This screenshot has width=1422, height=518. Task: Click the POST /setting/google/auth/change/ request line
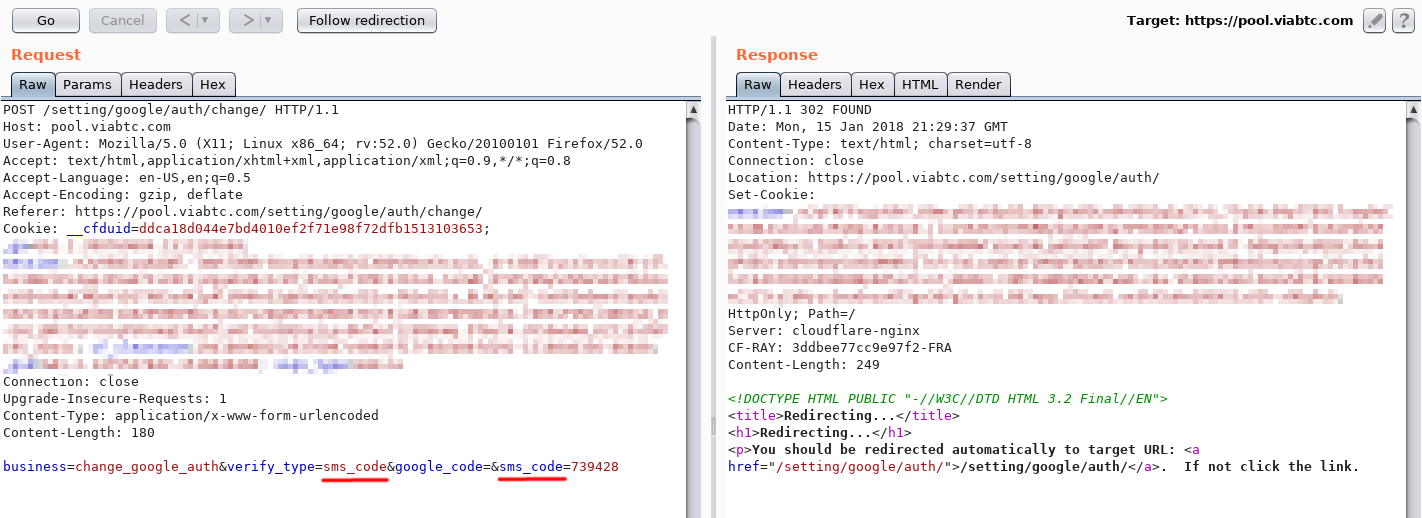171,110
